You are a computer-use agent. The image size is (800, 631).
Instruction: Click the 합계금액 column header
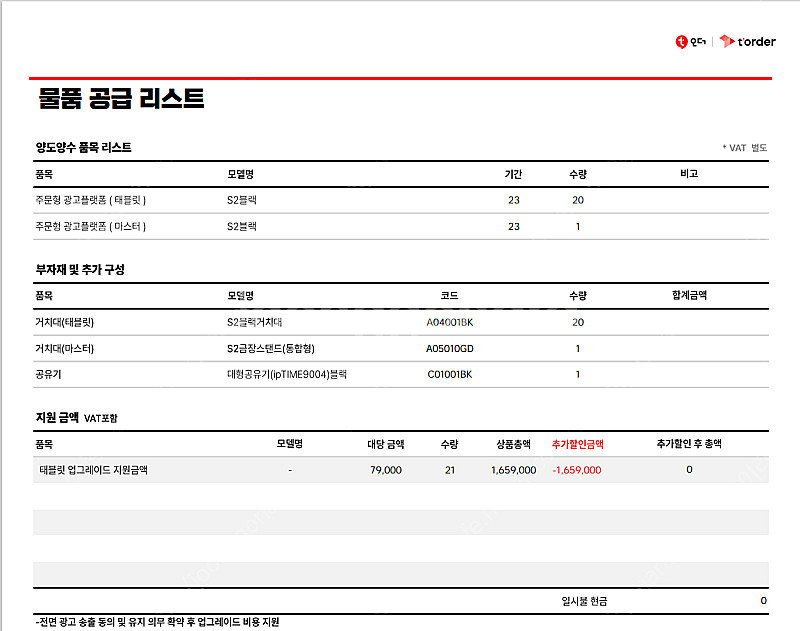pos(689,296)
